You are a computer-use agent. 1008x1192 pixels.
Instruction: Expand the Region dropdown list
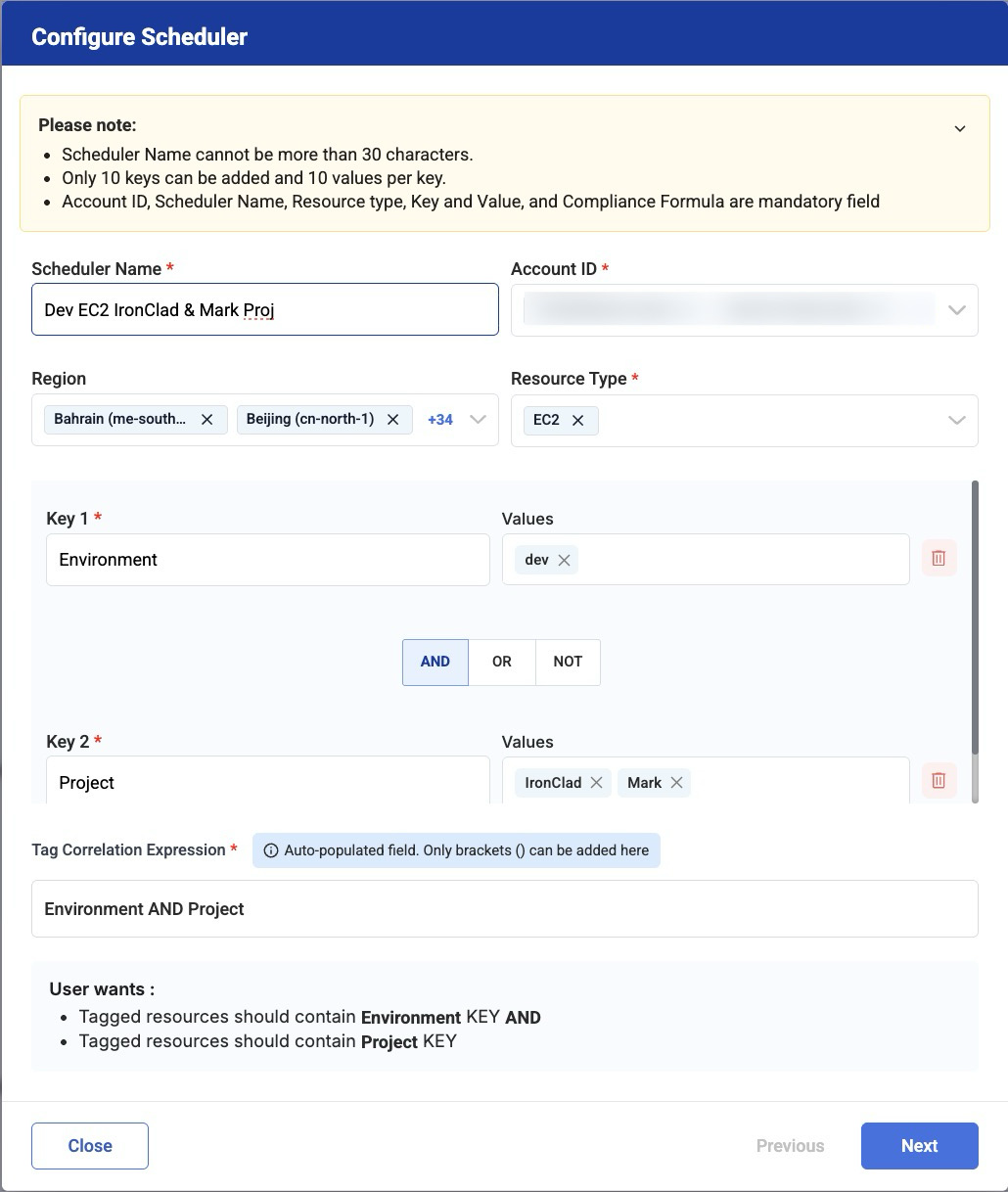point(478,420)
